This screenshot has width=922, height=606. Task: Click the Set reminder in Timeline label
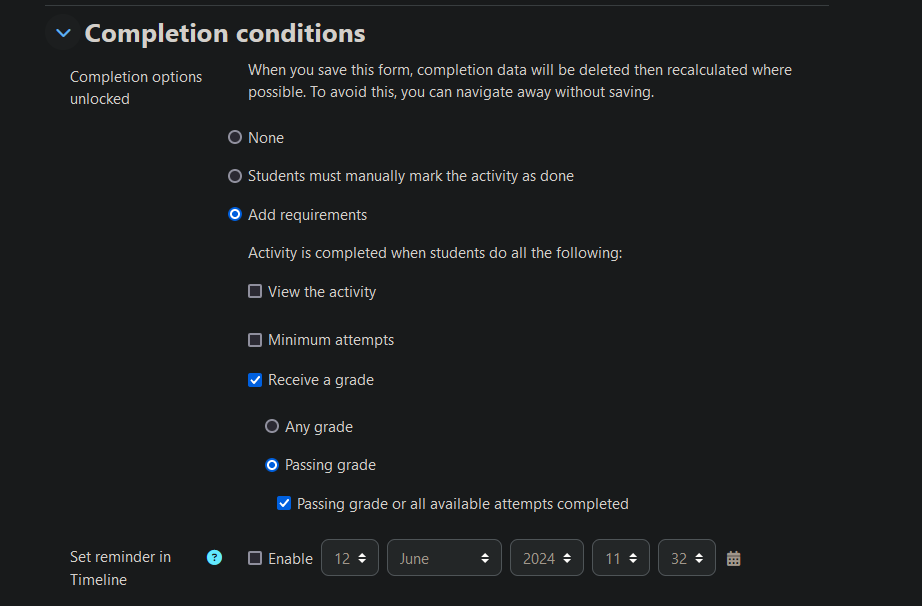point(121,568)
